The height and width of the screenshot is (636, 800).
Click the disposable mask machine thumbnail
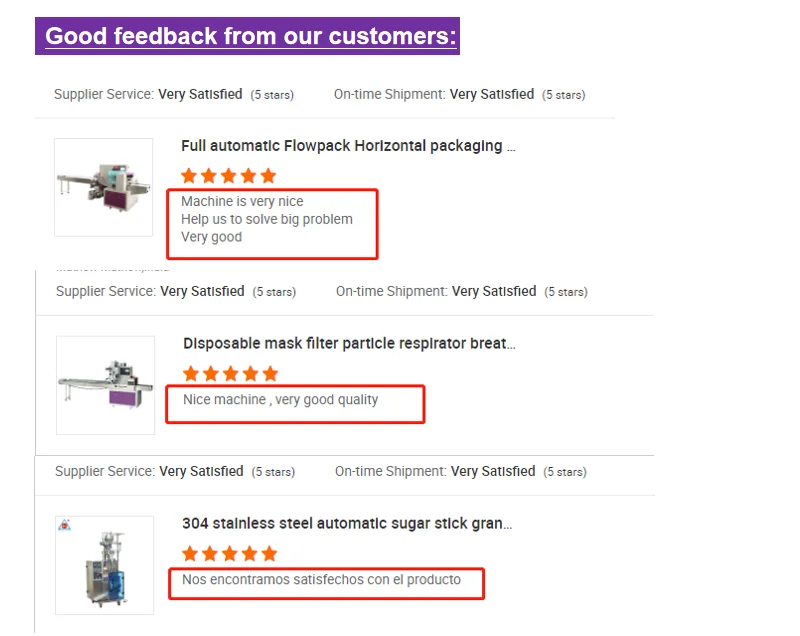point(105,385)
